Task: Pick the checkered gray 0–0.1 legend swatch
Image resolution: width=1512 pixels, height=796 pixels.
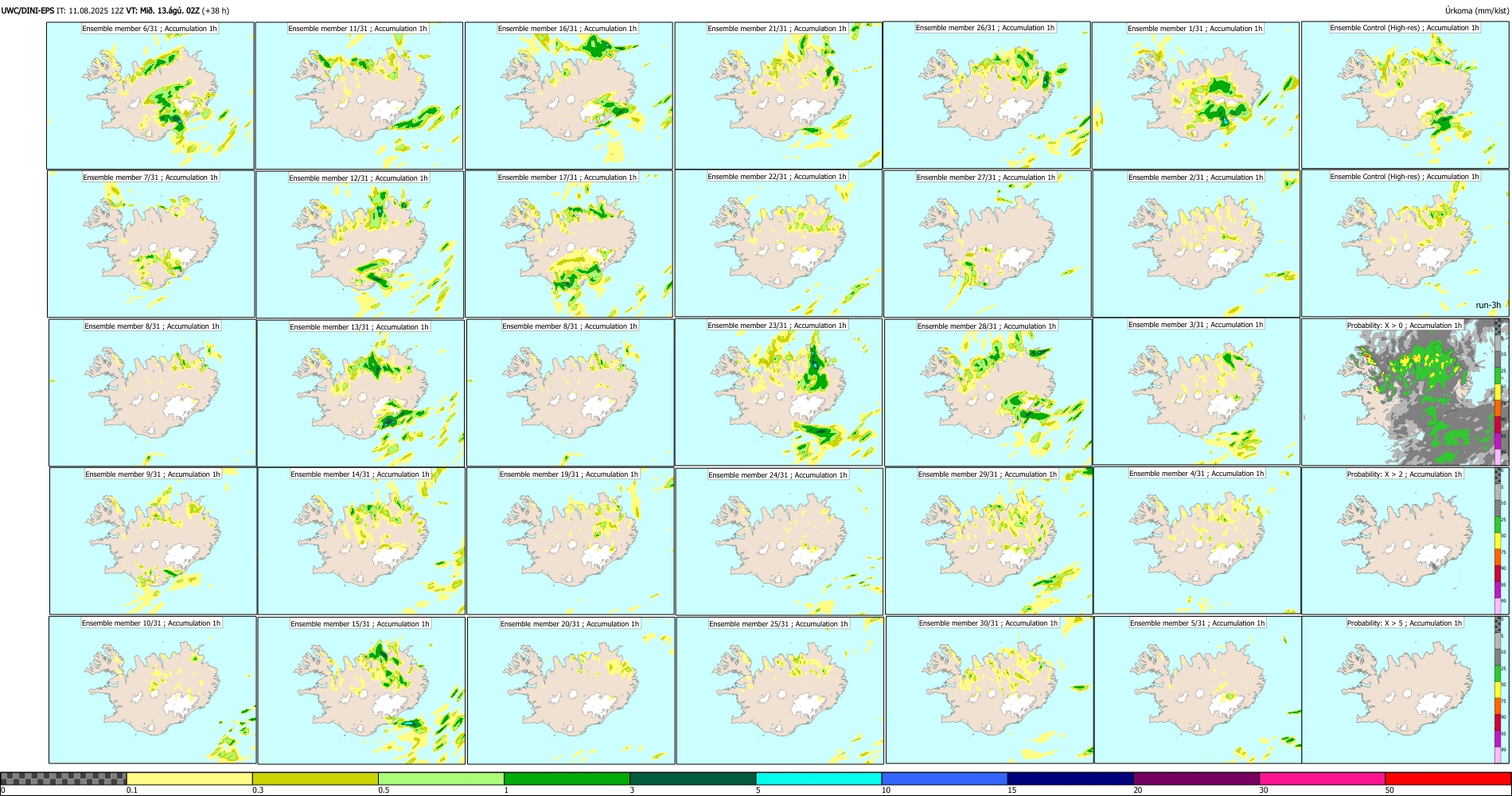Action: (x=64, y=778)
